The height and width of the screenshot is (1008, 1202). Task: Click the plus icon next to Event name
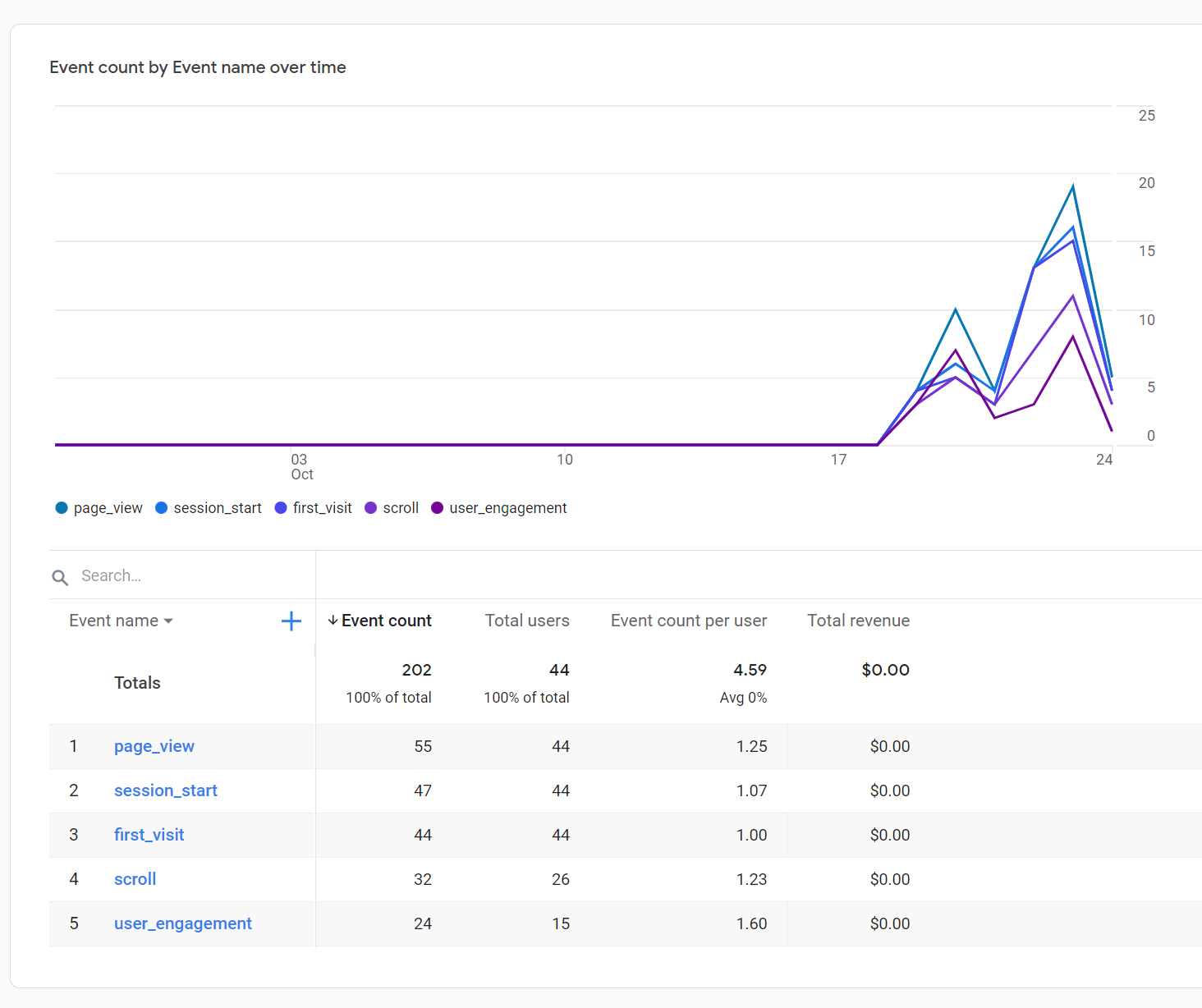point(291,621)
